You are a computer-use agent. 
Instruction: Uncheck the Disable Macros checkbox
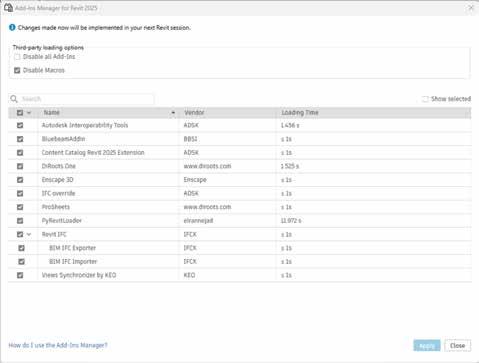coord(17,70)
